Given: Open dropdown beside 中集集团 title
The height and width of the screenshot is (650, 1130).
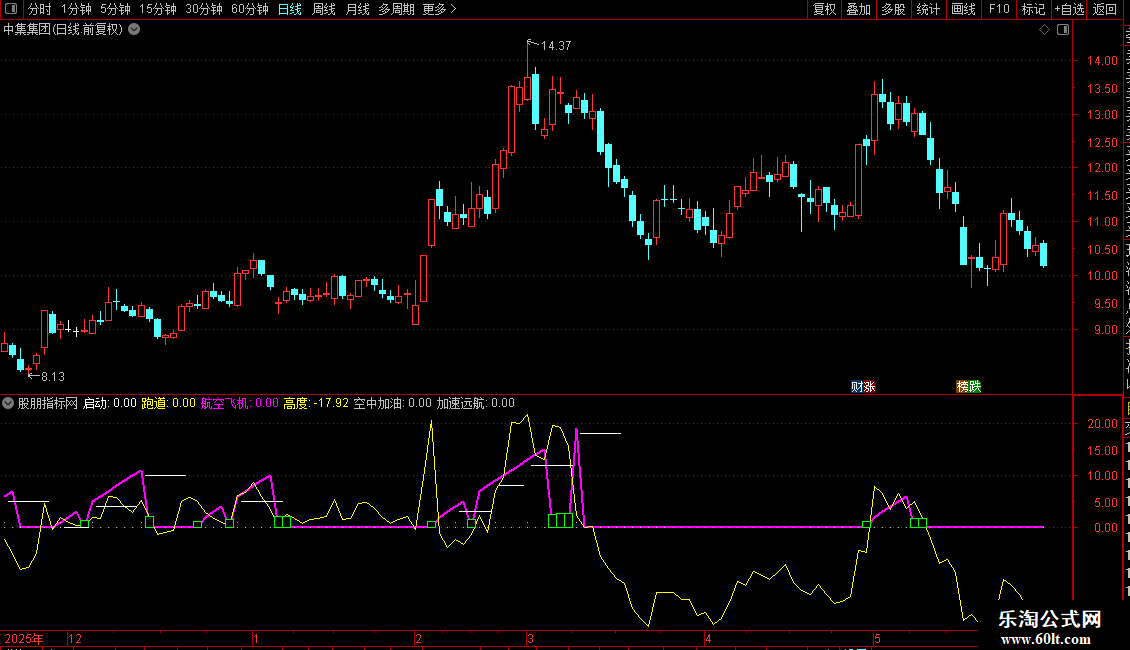Looking at the screenshot, I should (134, 30).
